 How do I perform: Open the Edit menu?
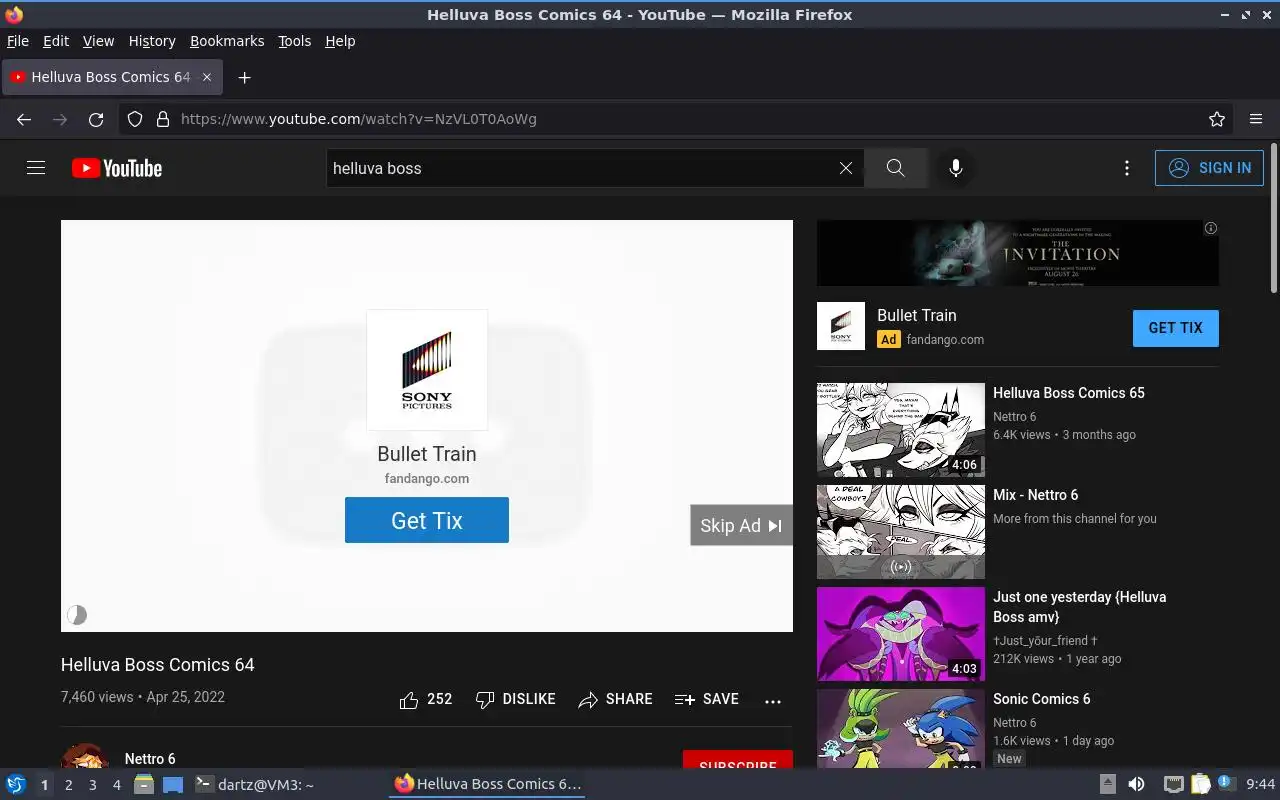(x=56, y=41)
